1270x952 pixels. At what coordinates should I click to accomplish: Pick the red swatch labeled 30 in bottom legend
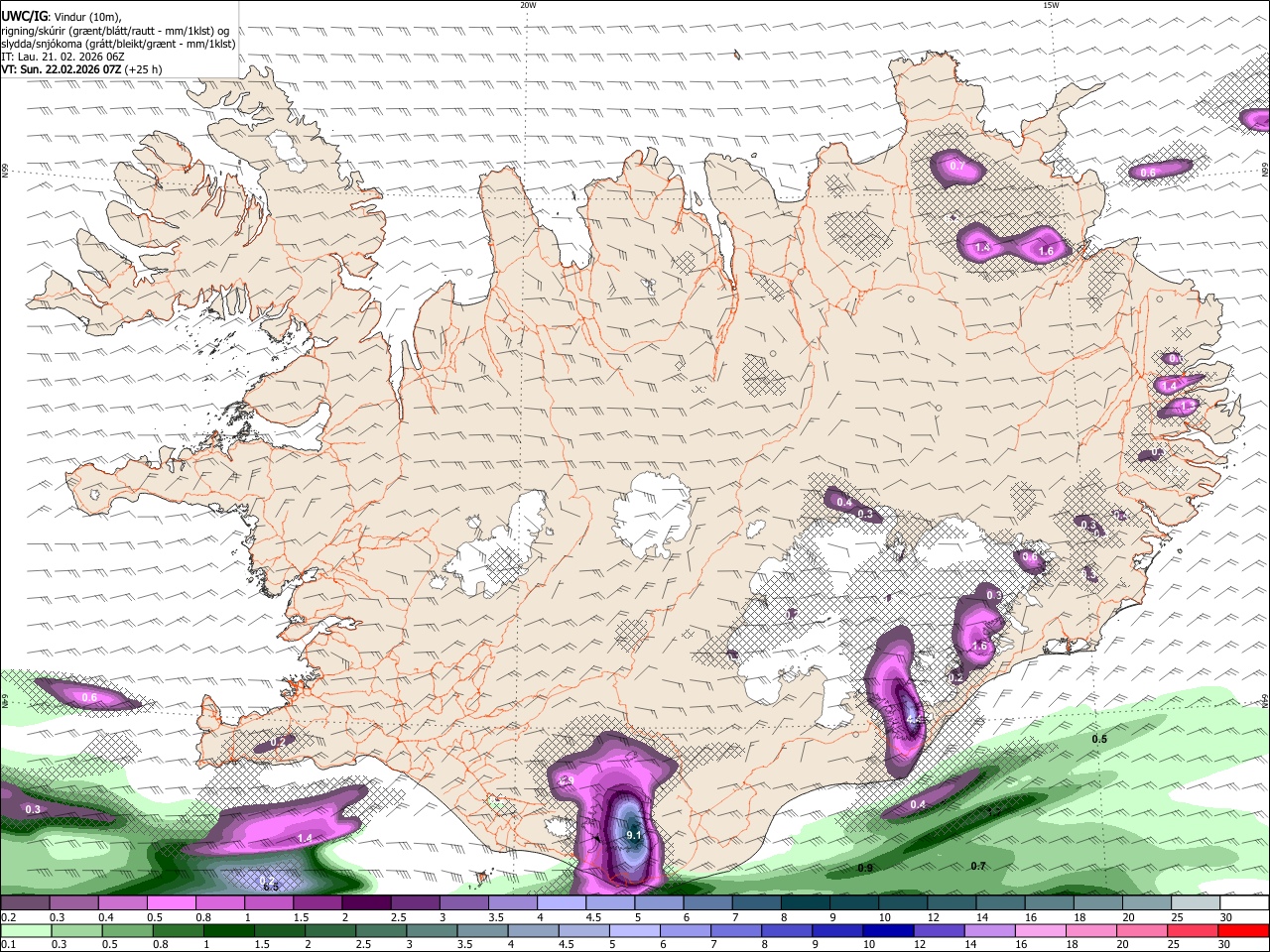pyautogui.click(x=1242, y=931)
